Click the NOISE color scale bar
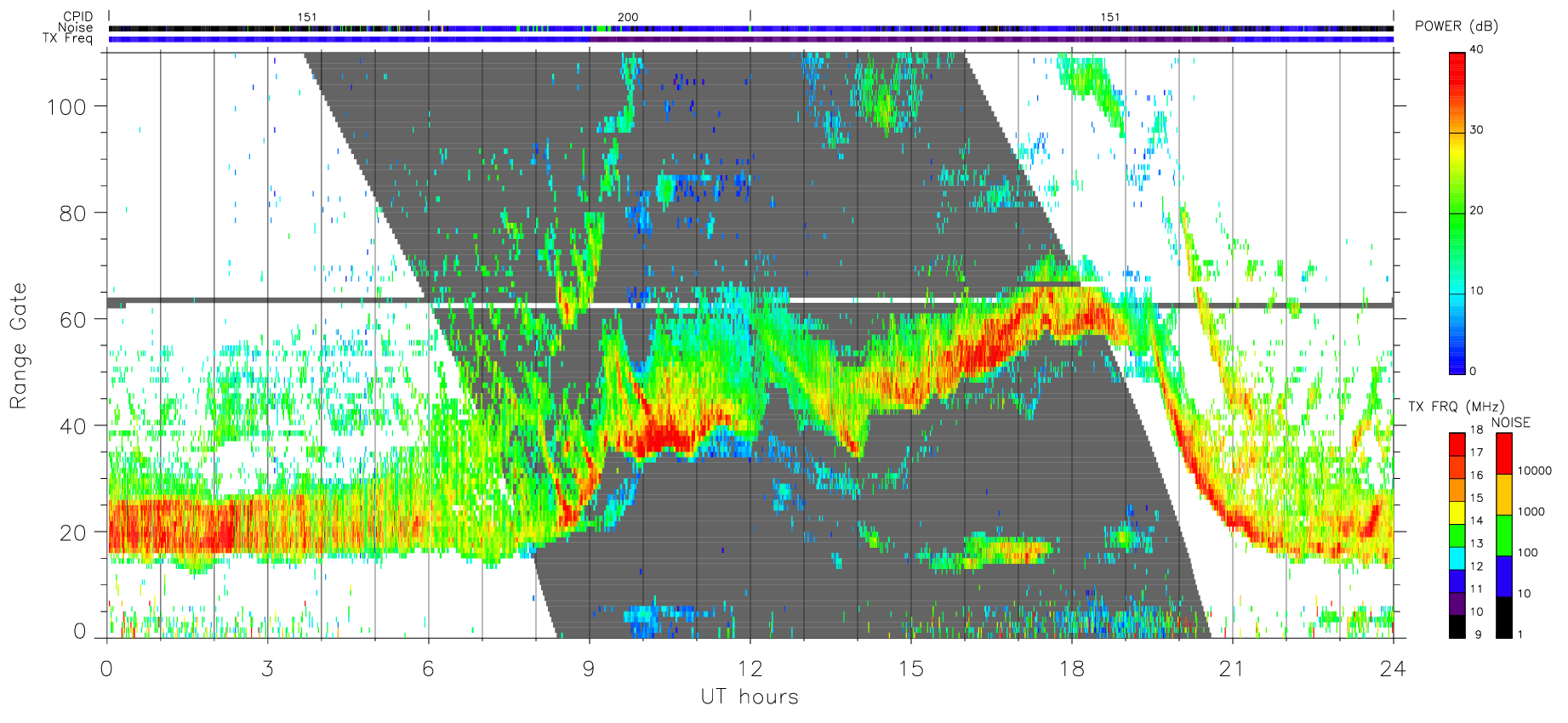This screenshot has width=1568, height=723. [x=1504, y=536]
